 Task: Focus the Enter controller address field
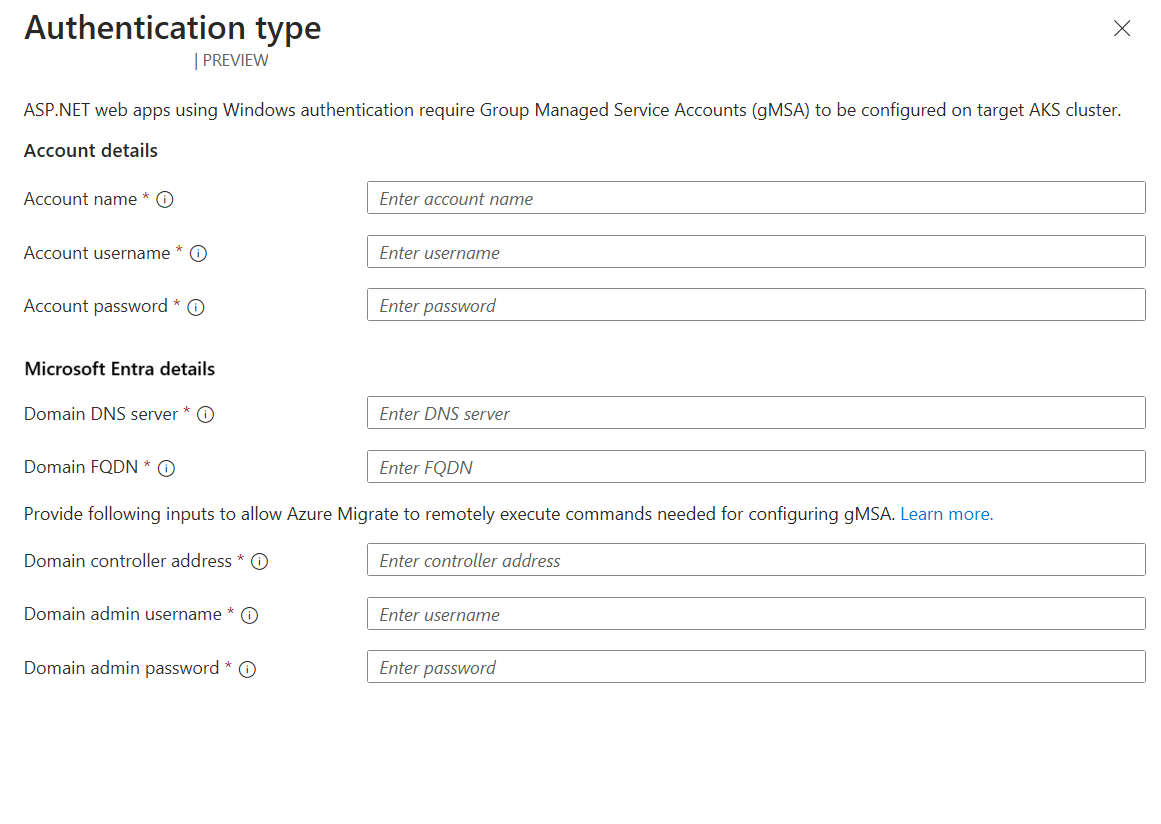756,560
